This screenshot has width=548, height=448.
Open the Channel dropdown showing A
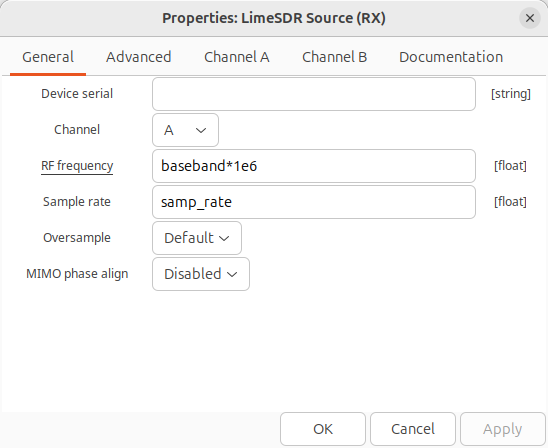click(x=186, y=130)
